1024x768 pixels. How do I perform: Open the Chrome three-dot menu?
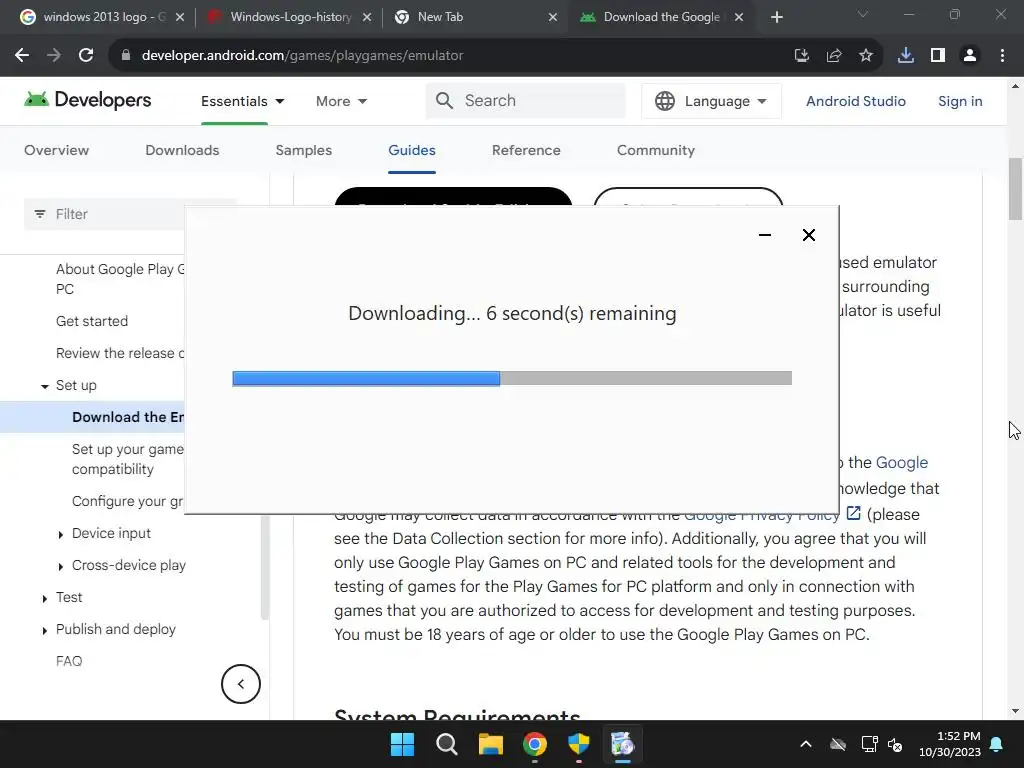tap(1002, 56)
